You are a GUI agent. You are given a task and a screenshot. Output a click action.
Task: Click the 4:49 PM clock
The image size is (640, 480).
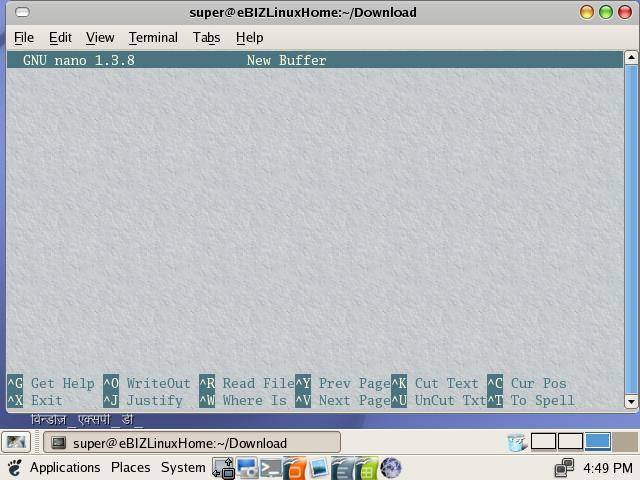coord(607,467)
